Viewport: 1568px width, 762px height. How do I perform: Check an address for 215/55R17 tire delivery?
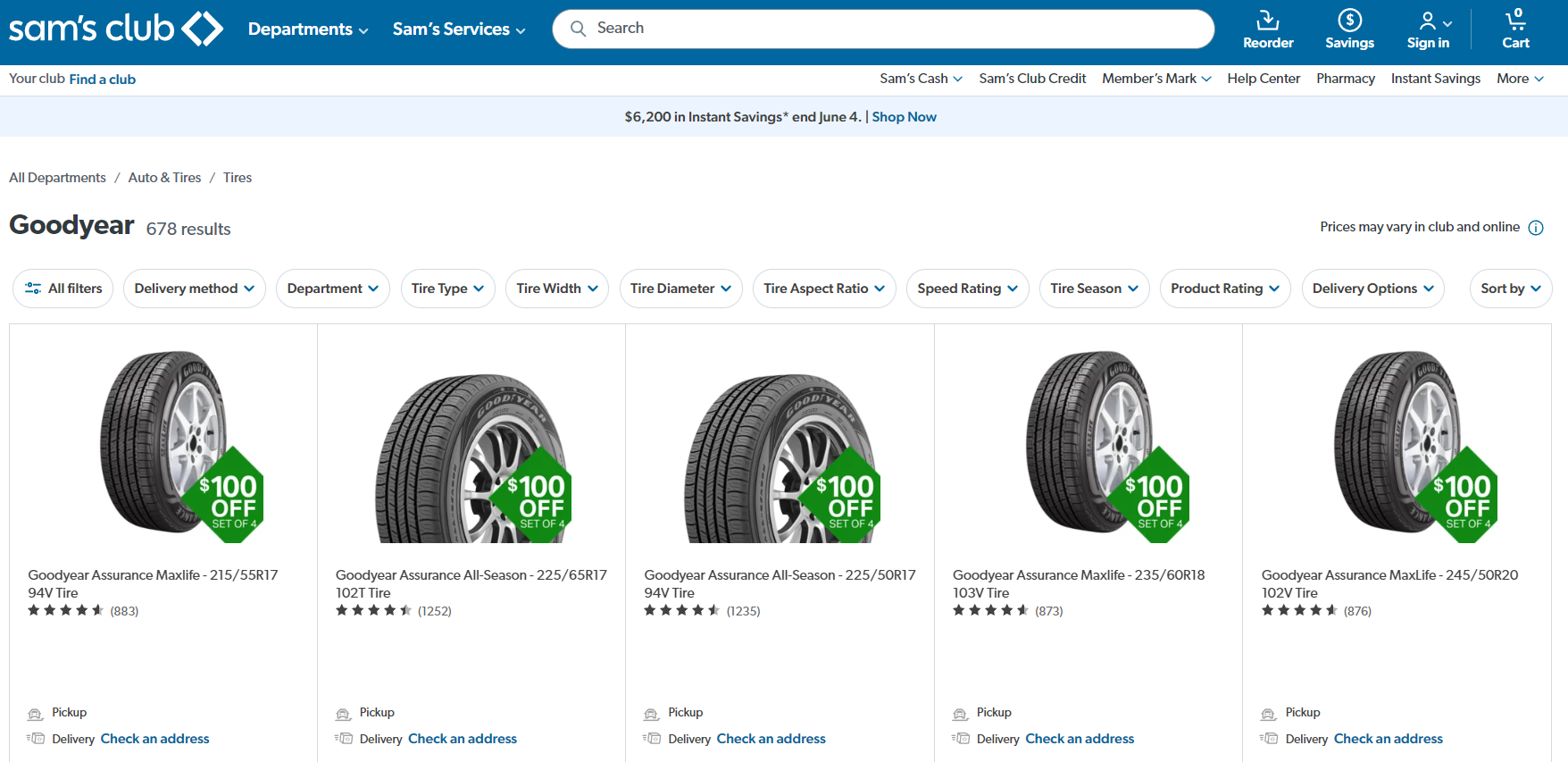(155, 739)
